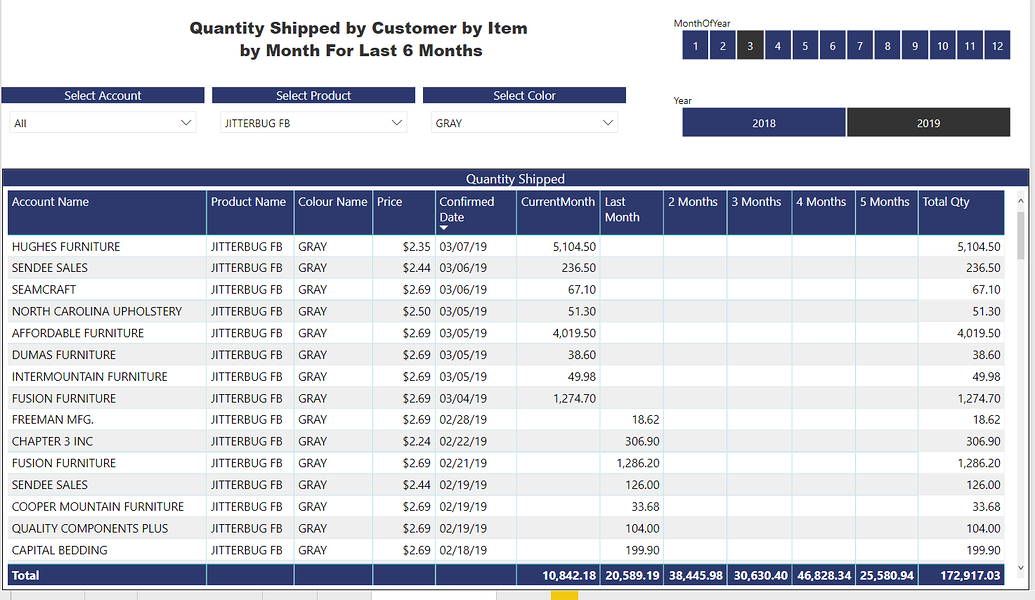1035x600 pixels.
Task: Toggle the 2018 year selection
Action: 763,122
